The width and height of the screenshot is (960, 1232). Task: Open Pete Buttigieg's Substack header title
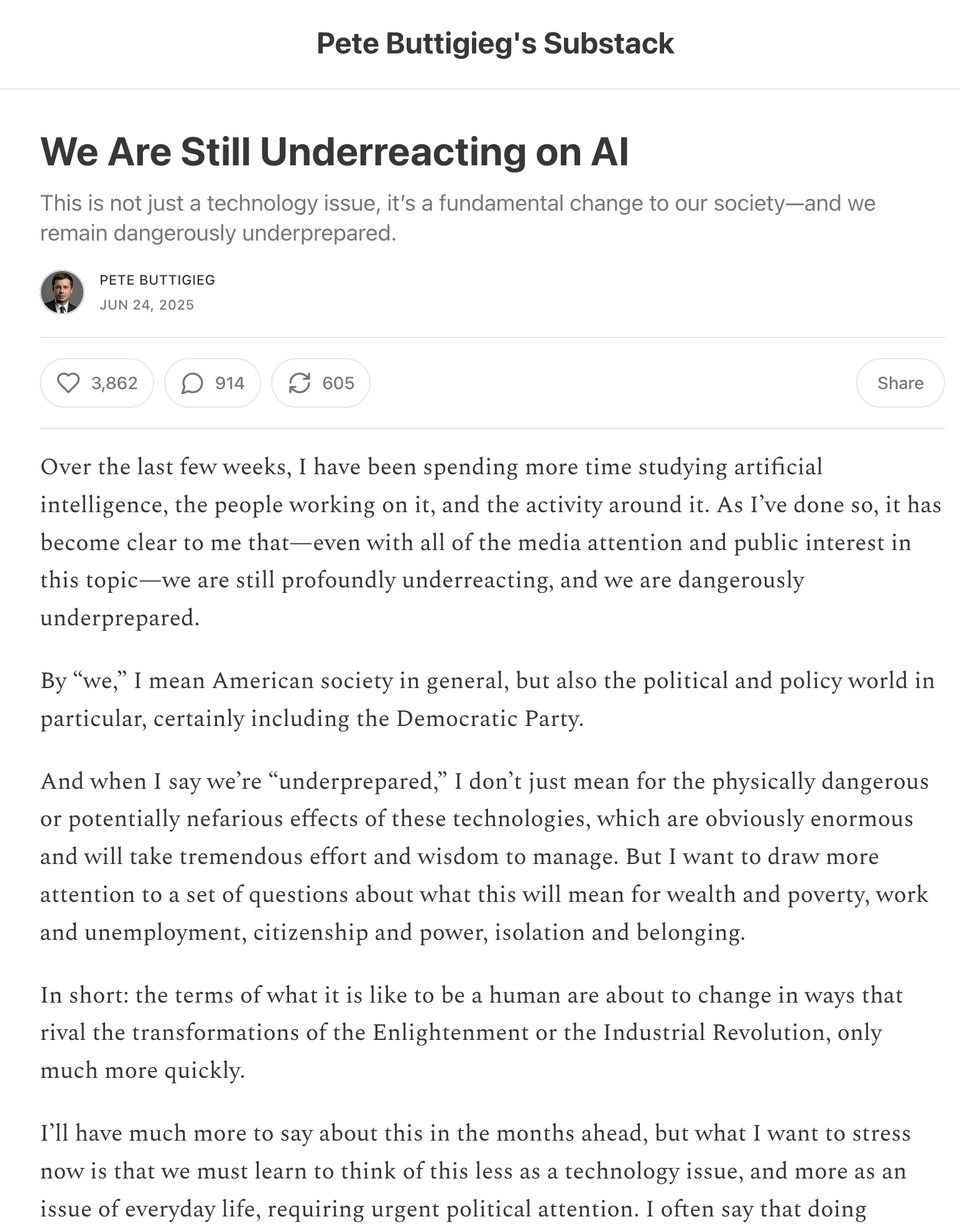(495, 44)
